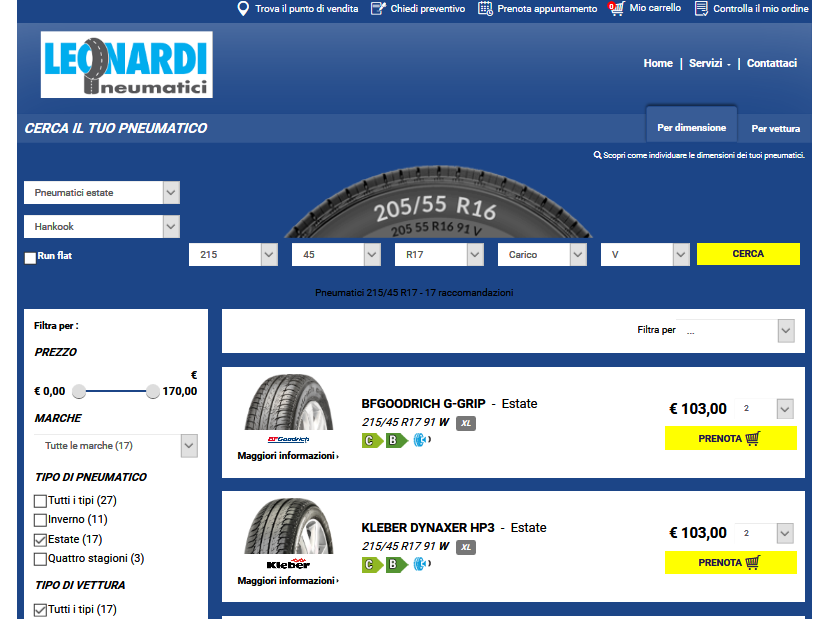
Task: Click XL badge on BFGoodrich G-Grip
Action: 466,423
